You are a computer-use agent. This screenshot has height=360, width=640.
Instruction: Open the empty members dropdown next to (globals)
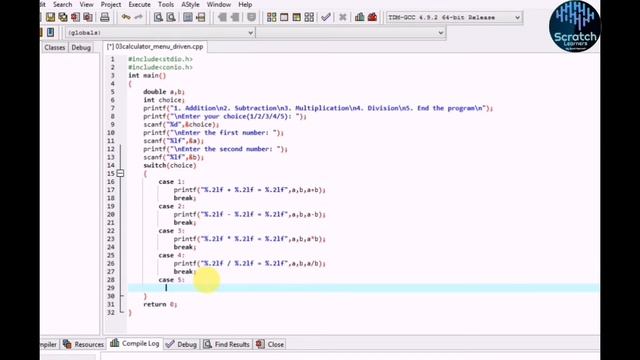[351, 33]
